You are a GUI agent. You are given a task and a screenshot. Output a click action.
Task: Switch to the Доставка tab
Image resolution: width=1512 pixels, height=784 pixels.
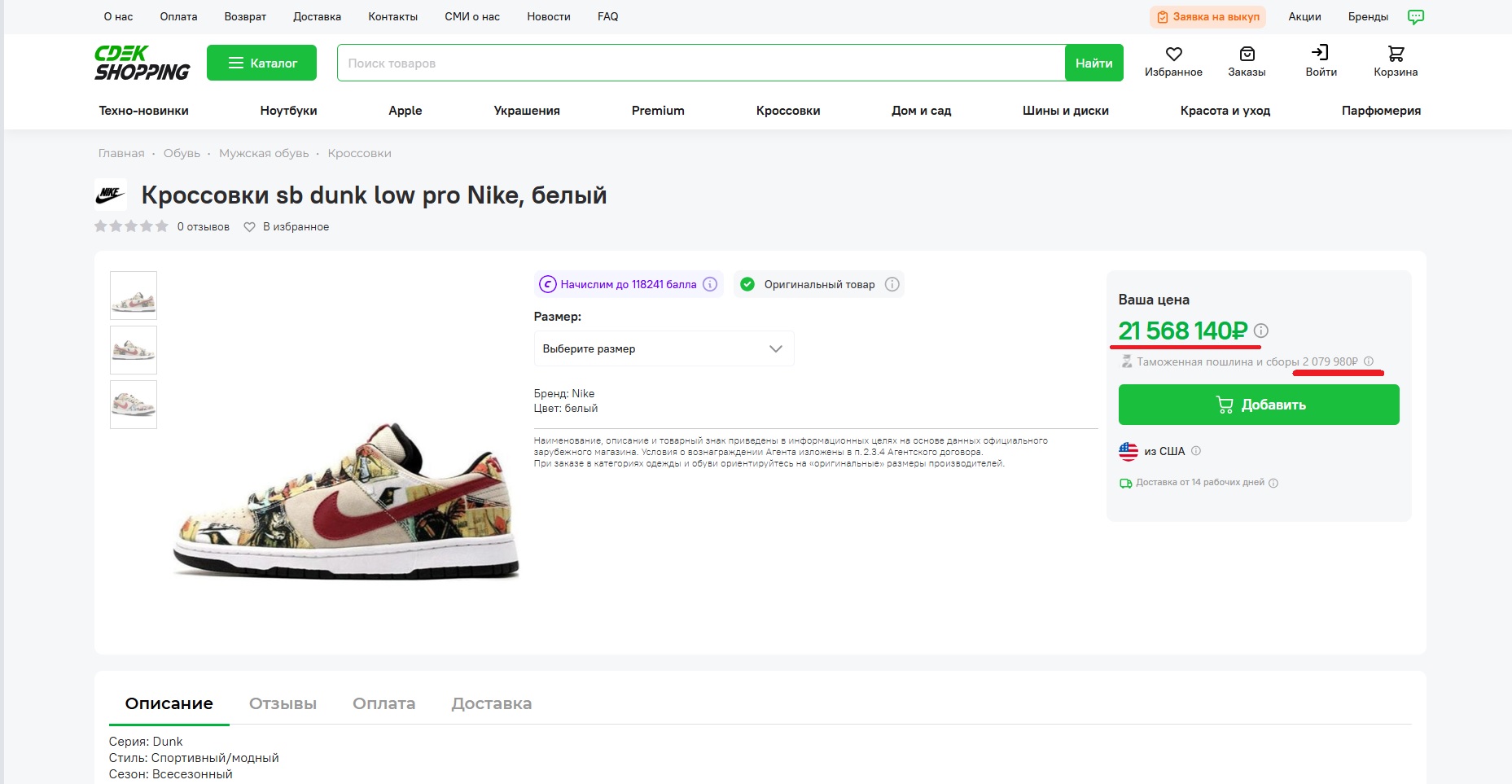click(x=491, y=703)
